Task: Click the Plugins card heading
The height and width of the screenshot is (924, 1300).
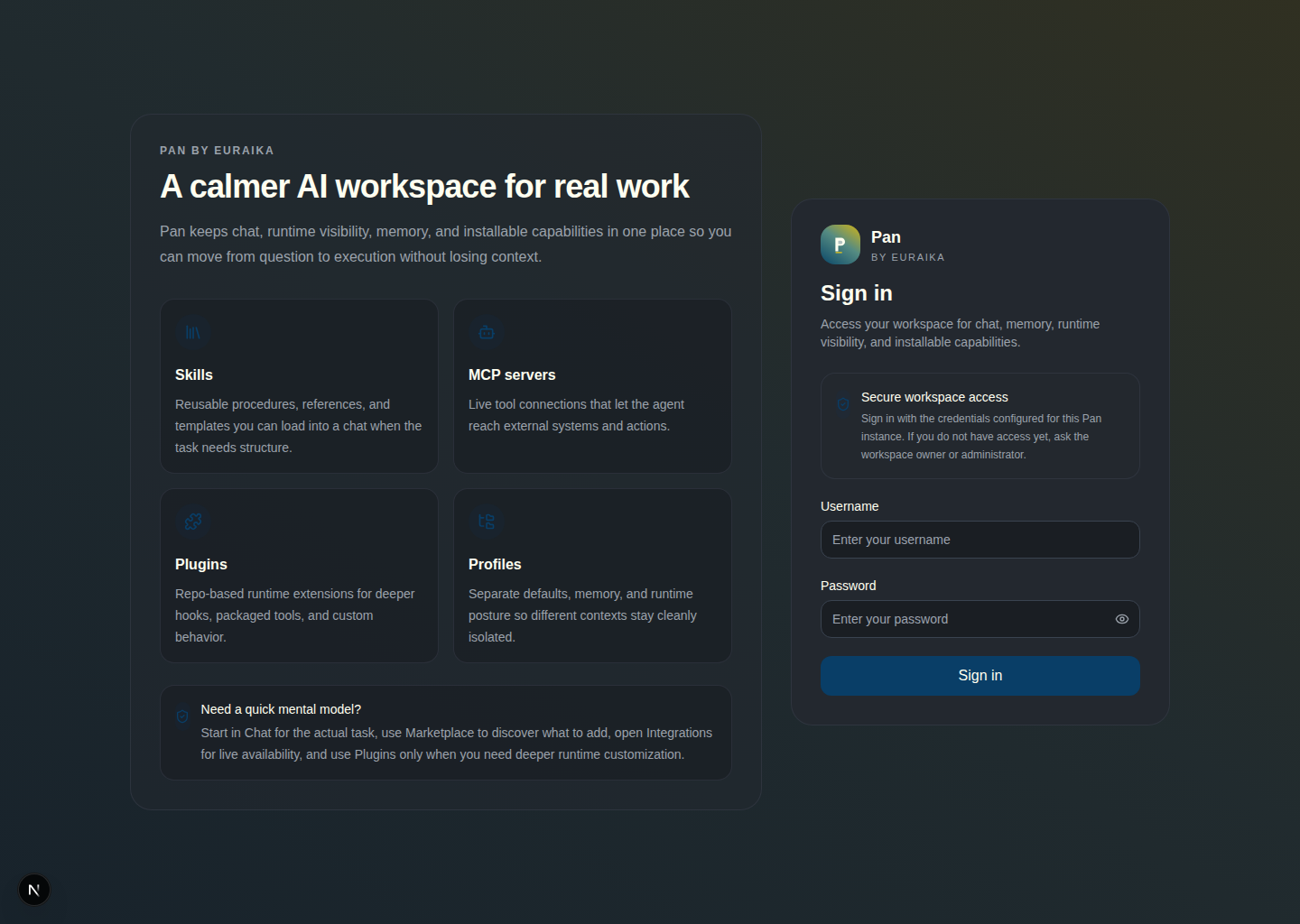Action: pos(201,564)
